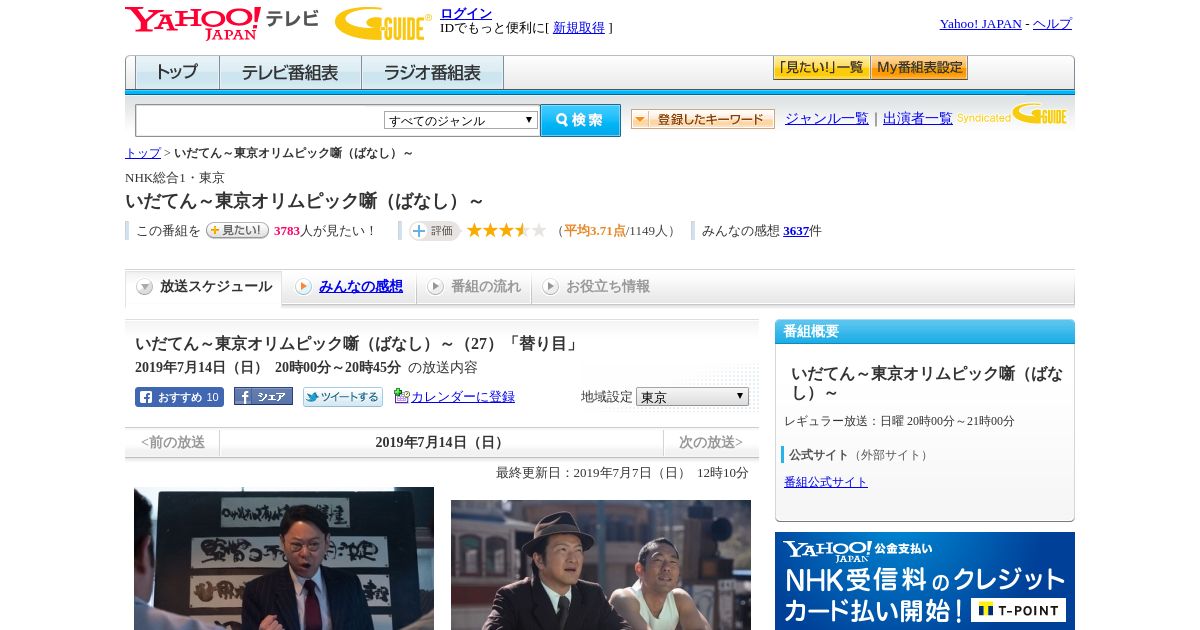Viewport: 1200px width, 630px height.
Task: Click the Facebook おすすめ button
Action: (x=179, y=397)
